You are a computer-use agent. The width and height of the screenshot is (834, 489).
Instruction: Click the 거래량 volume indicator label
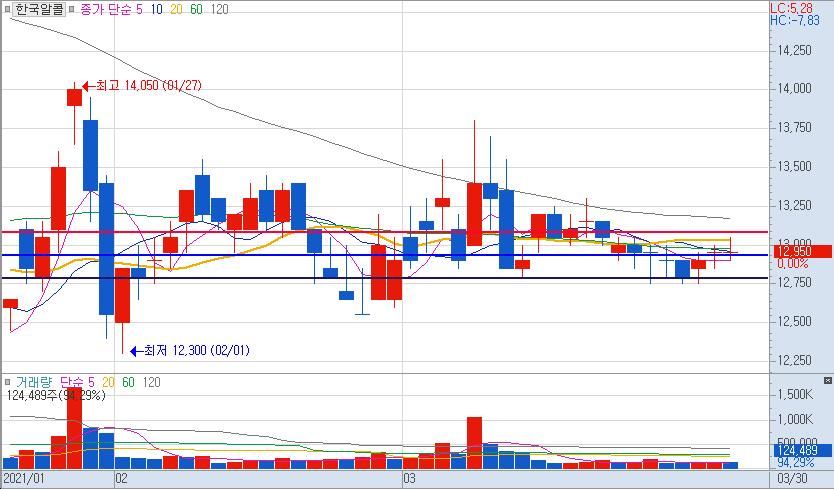[34, 382]
